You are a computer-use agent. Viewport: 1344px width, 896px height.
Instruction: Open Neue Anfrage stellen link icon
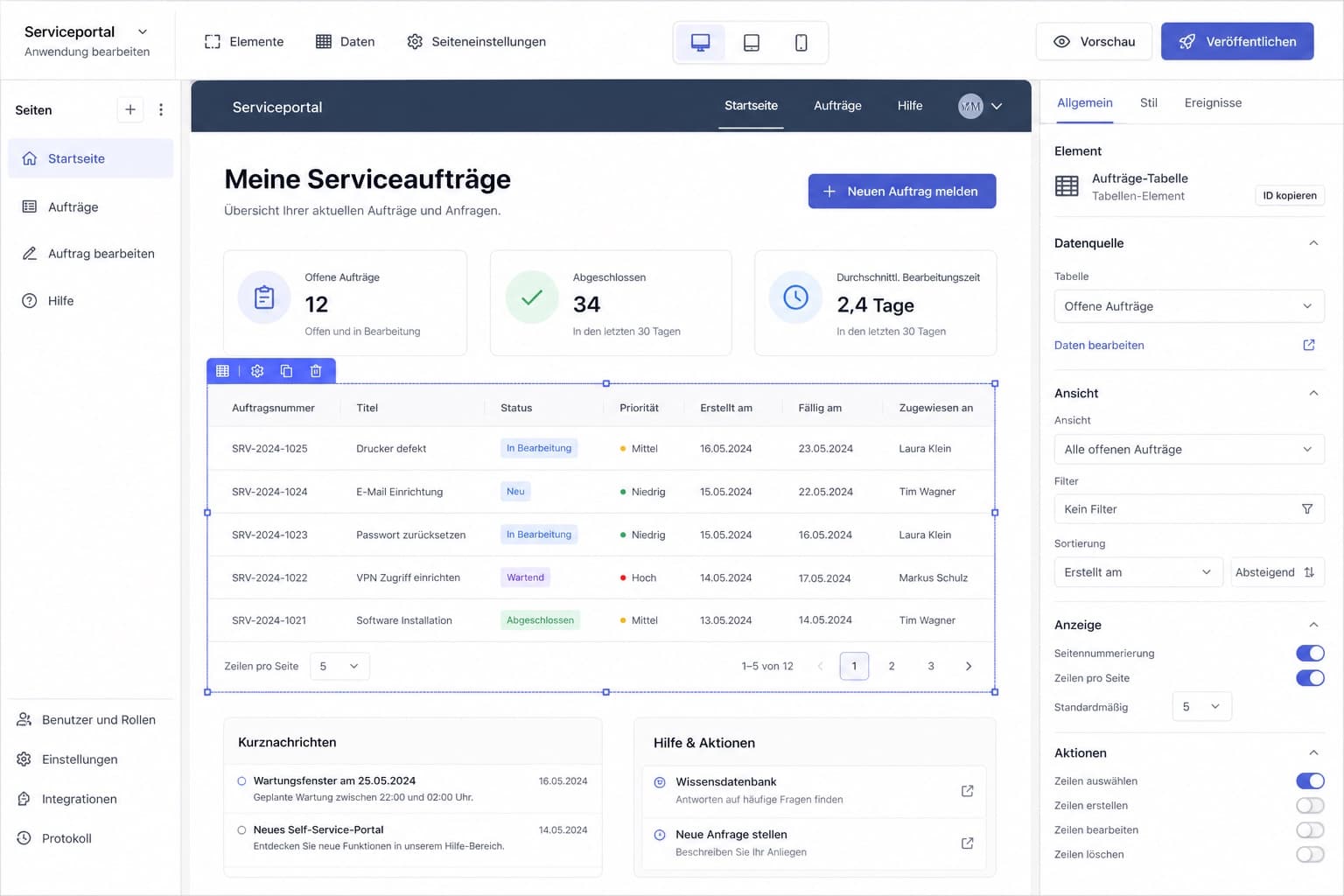pyautogui.click(x=967, y=843)
